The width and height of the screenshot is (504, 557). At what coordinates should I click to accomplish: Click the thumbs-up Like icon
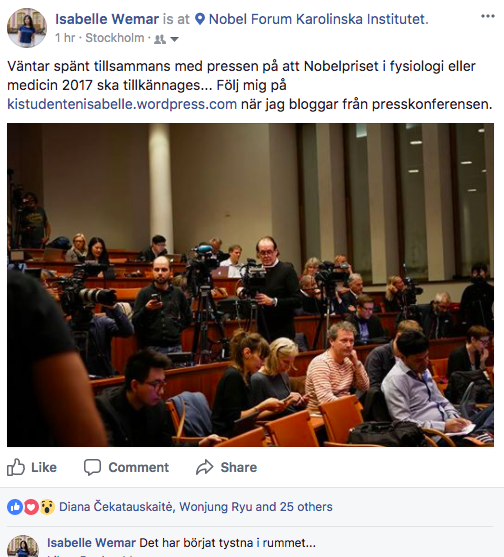pyautogui.click(x=16, y=467)
